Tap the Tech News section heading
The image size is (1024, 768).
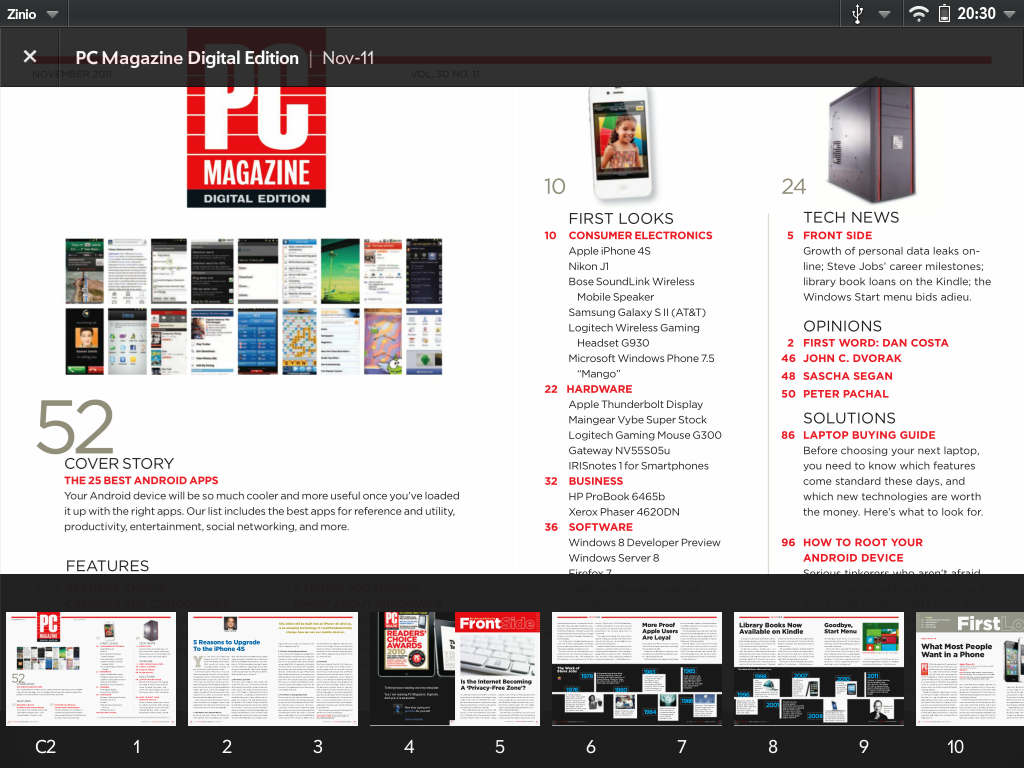(x=851, y=217)
